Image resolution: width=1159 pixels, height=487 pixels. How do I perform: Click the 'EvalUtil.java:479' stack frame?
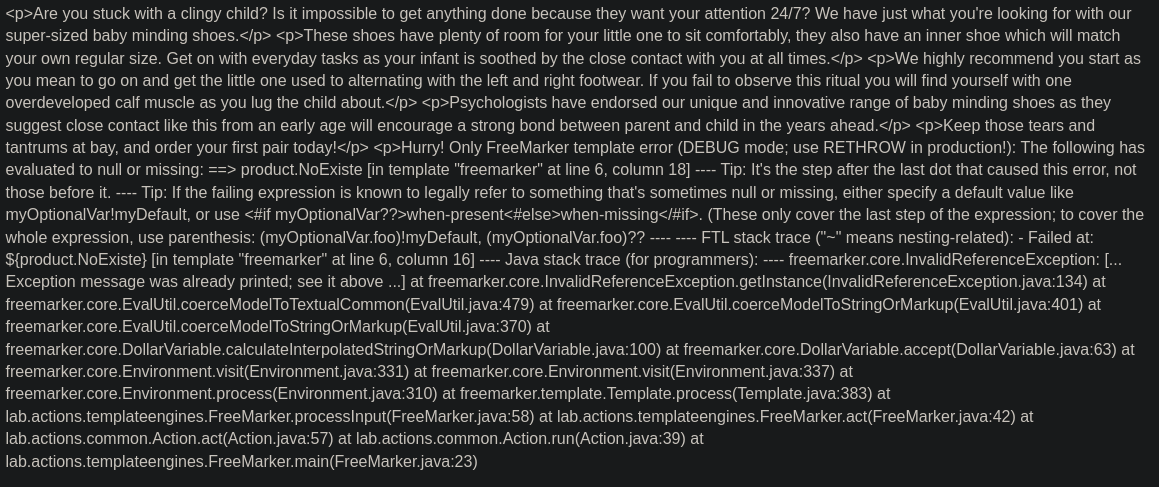point(470,304)
